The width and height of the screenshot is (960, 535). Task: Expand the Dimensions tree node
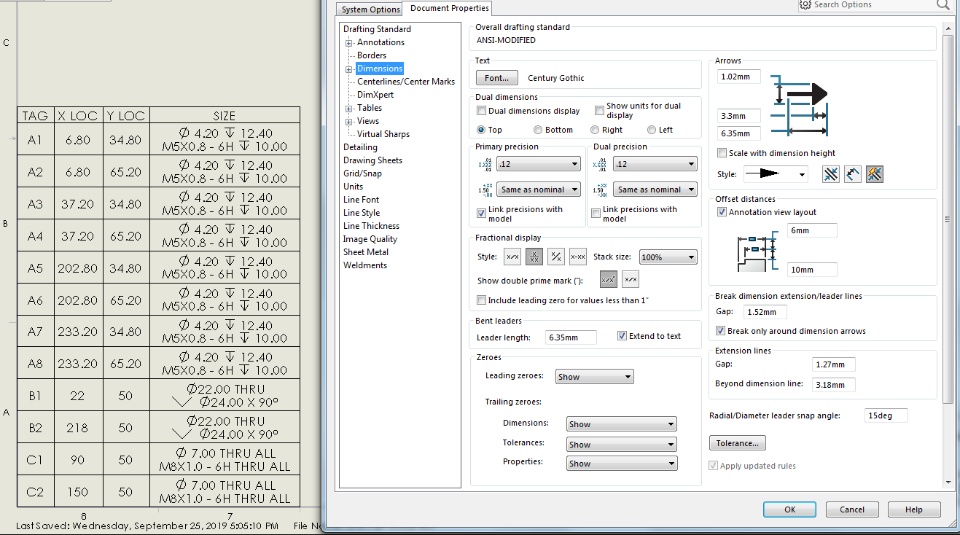pos(349,69)
